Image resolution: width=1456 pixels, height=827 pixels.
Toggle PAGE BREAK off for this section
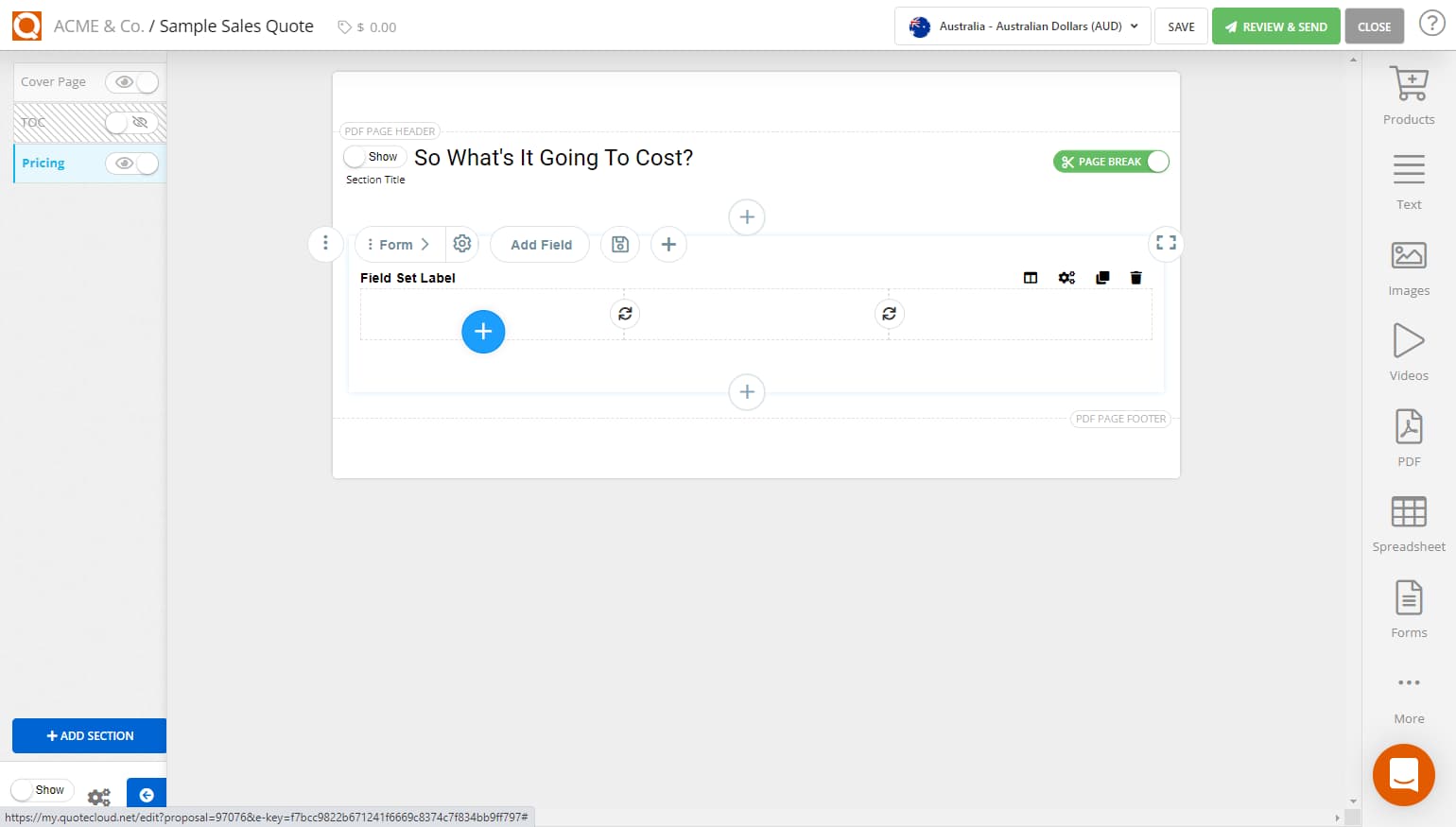pos(1157,162)
